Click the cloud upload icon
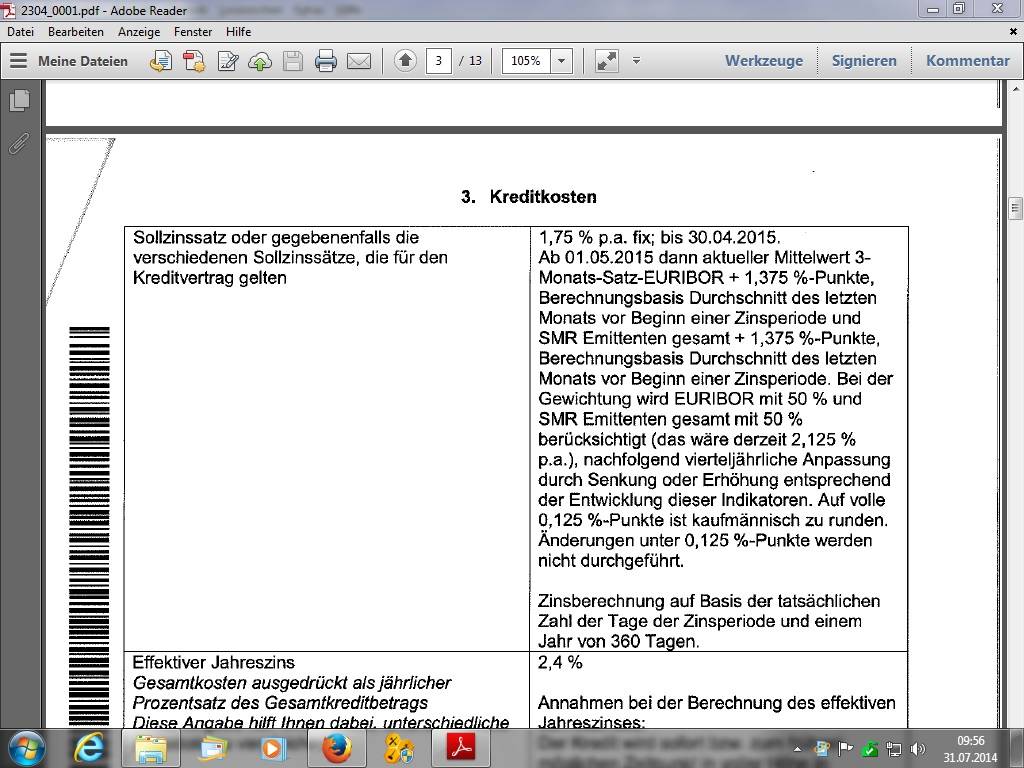This screenshot has height=768, width=1024. [260, 61]
